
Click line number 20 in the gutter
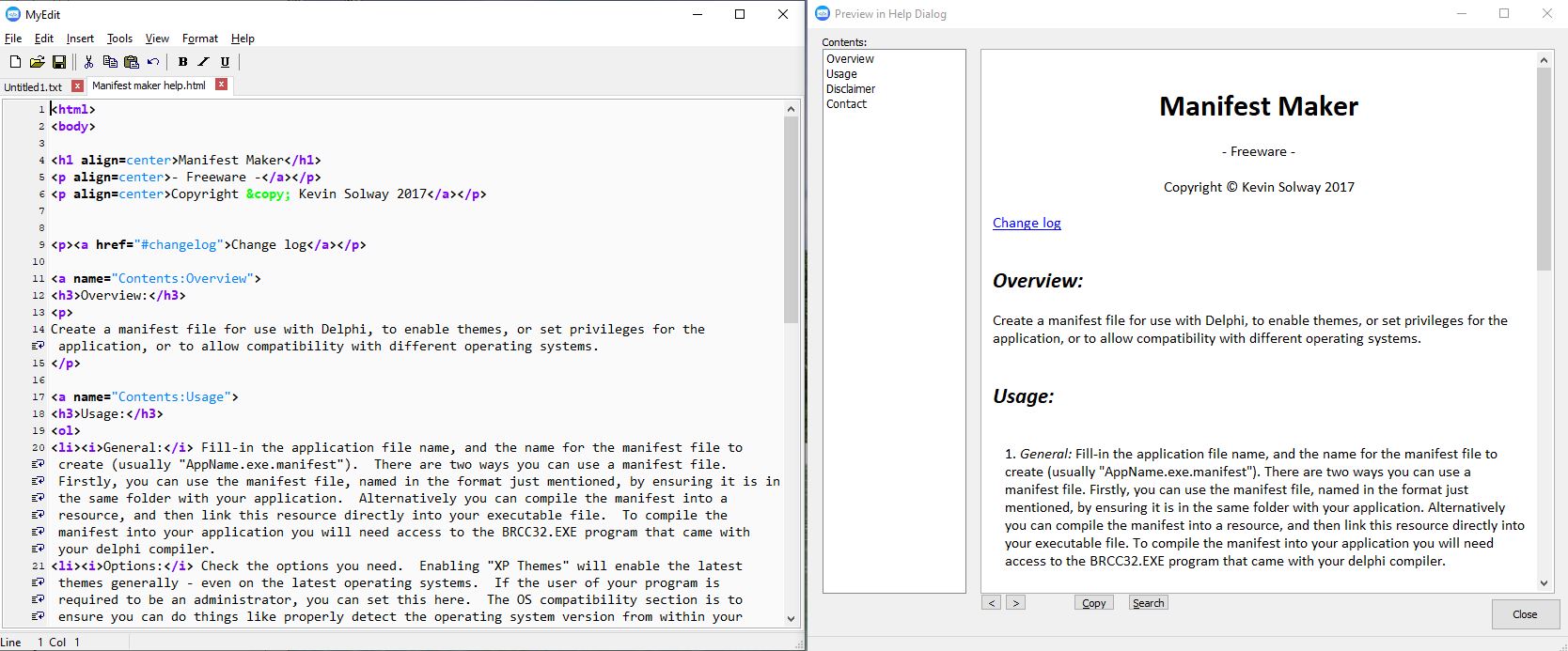39,448
